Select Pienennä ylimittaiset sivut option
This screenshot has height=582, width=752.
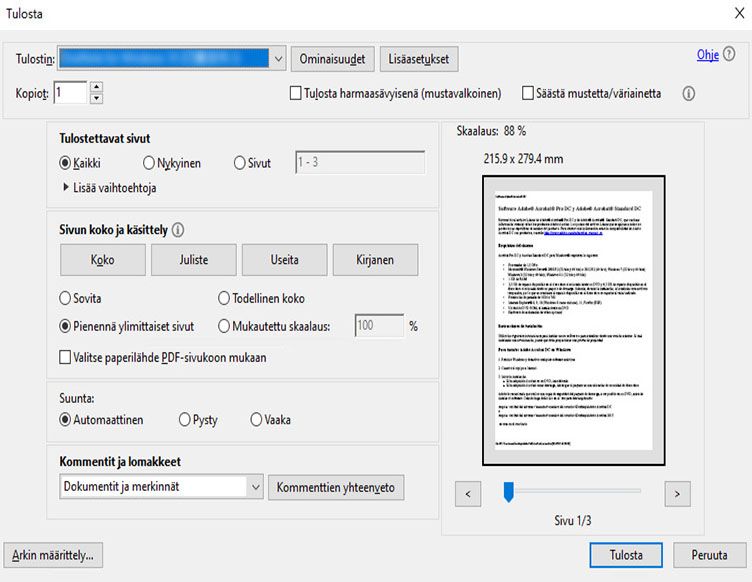[x=65, y=326]
